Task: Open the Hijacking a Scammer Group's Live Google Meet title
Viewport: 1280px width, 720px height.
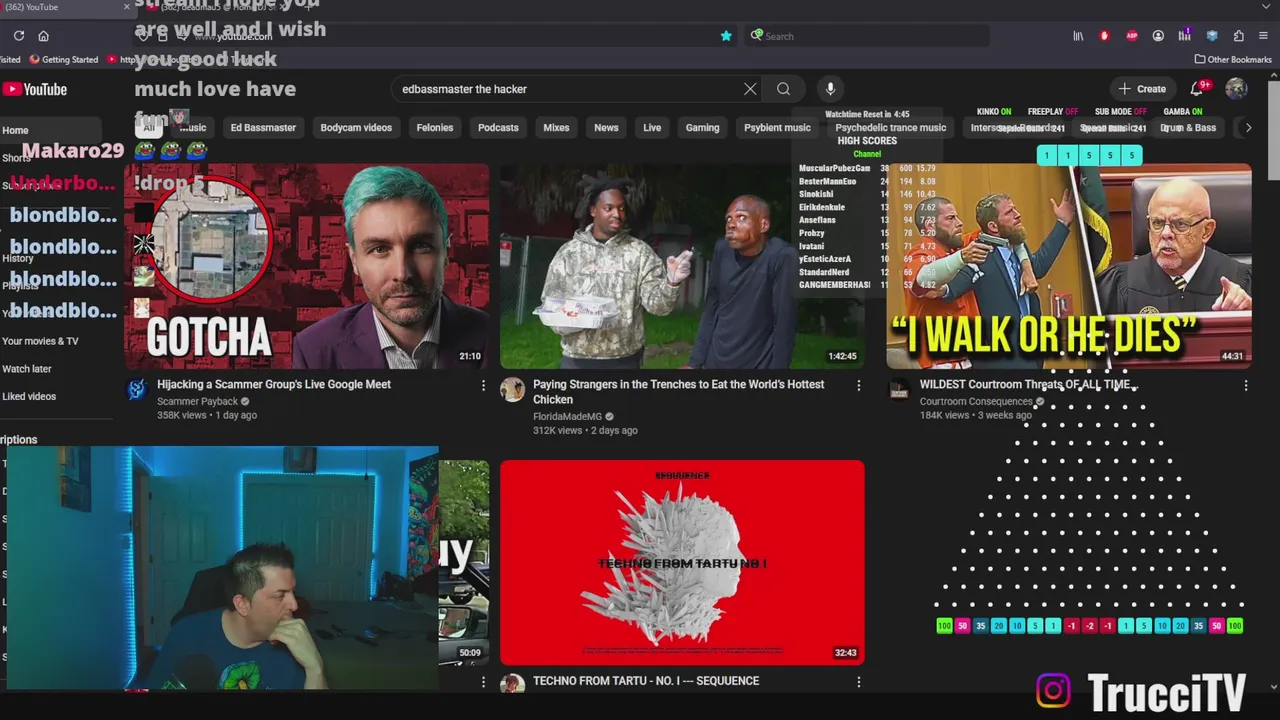Action: (x=274, y=384)
